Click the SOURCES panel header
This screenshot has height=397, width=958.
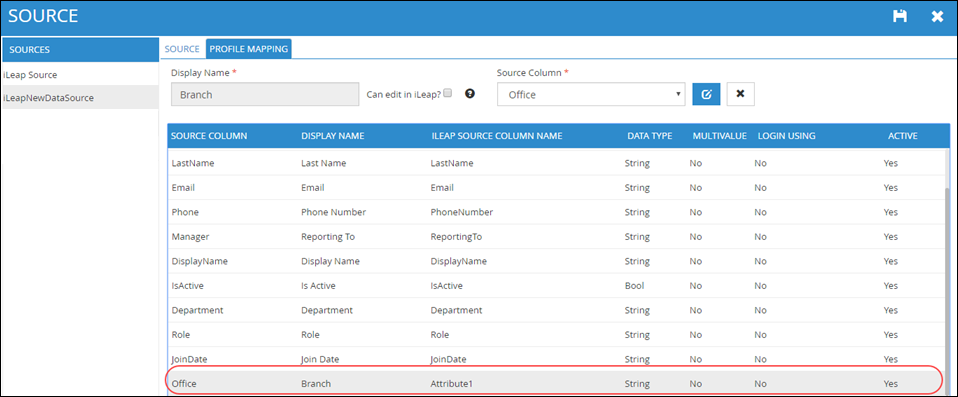[80, 49]
